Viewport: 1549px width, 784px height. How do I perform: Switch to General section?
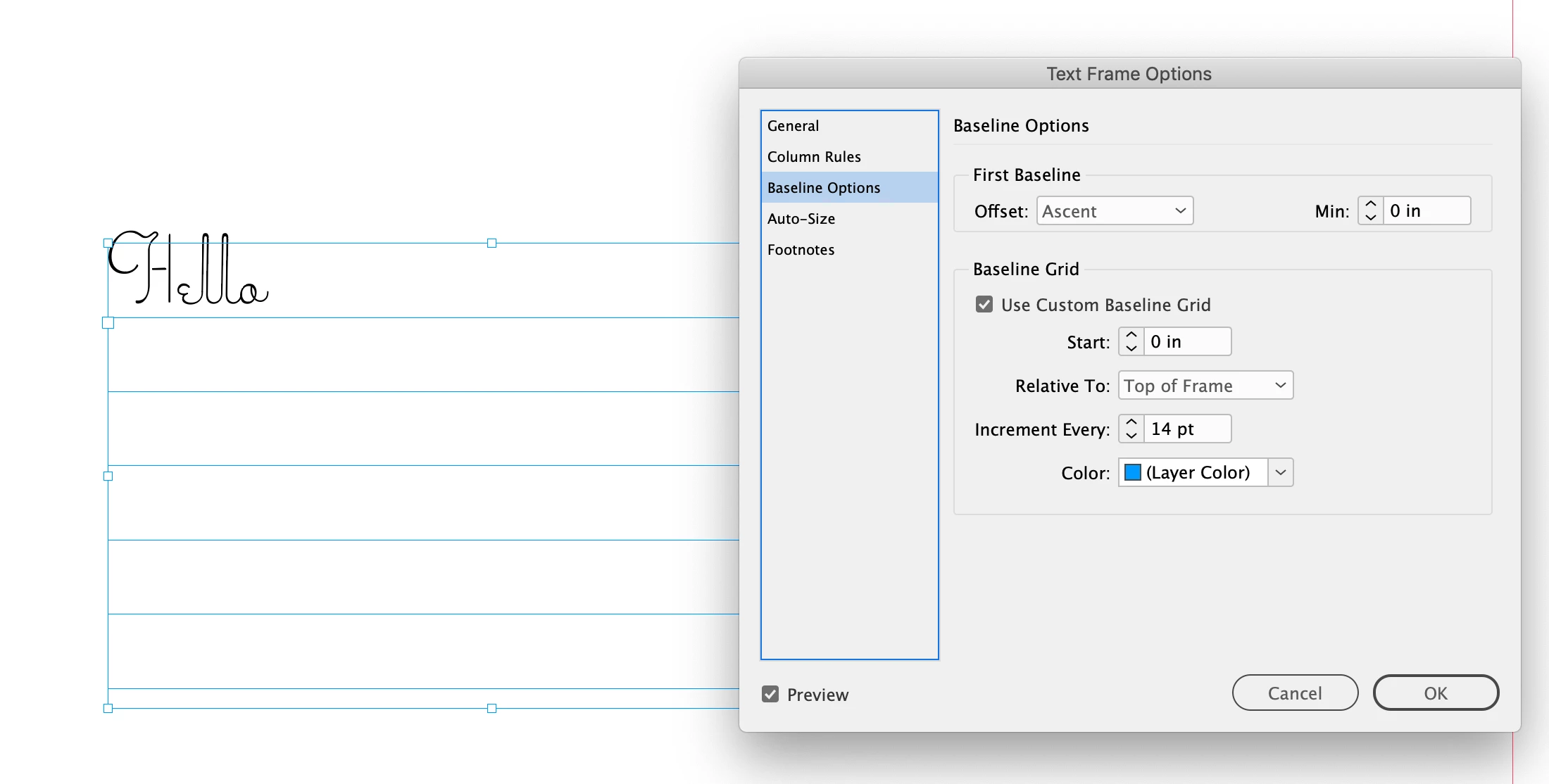pyautogui.click(x=793, y=126)
